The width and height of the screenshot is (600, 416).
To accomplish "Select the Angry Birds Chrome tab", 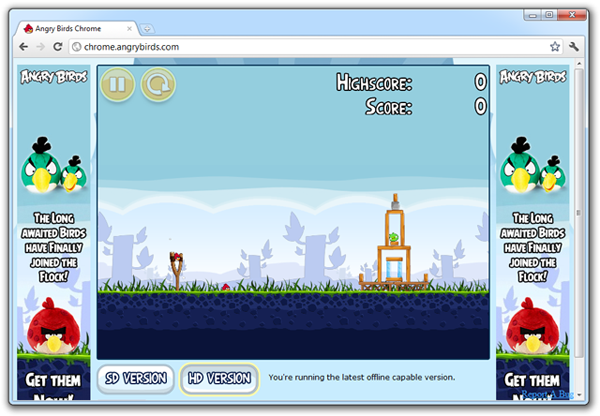I will click(75, 29).
